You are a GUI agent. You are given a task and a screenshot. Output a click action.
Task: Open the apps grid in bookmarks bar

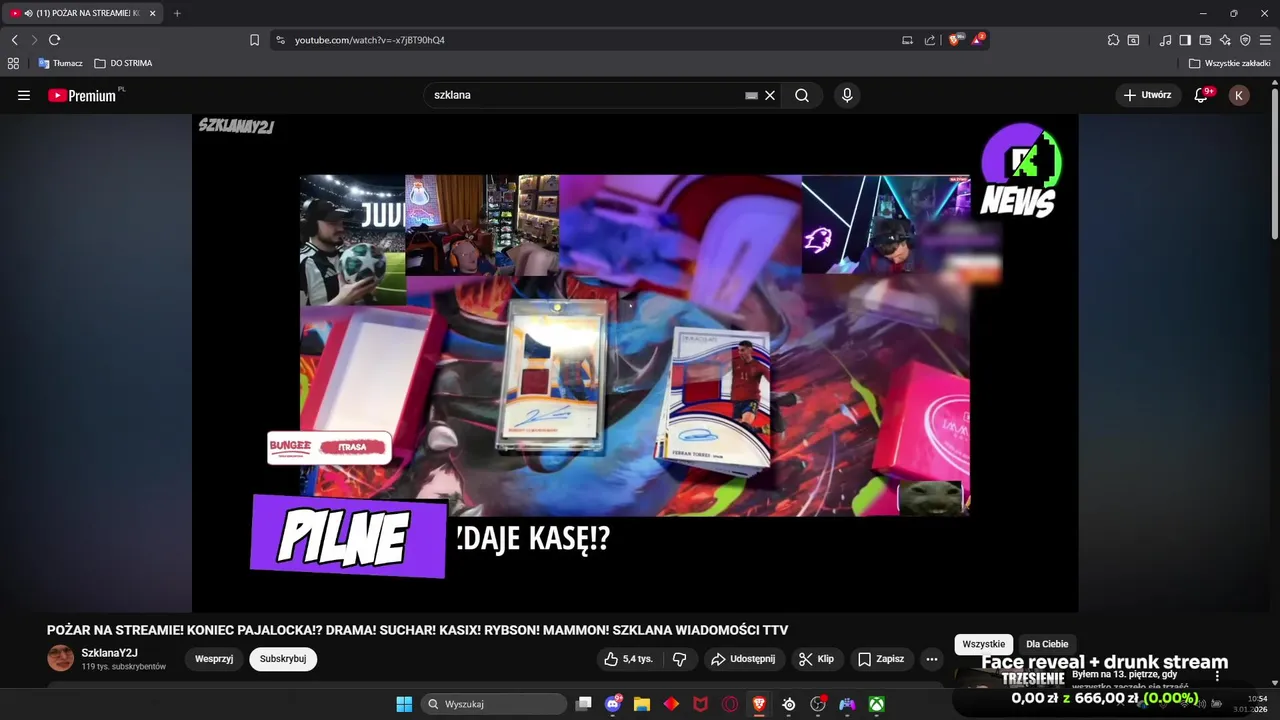point(13,63)
